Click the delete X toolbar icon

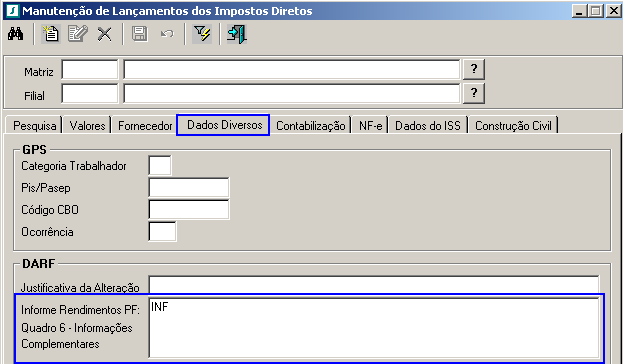[104, 34]
